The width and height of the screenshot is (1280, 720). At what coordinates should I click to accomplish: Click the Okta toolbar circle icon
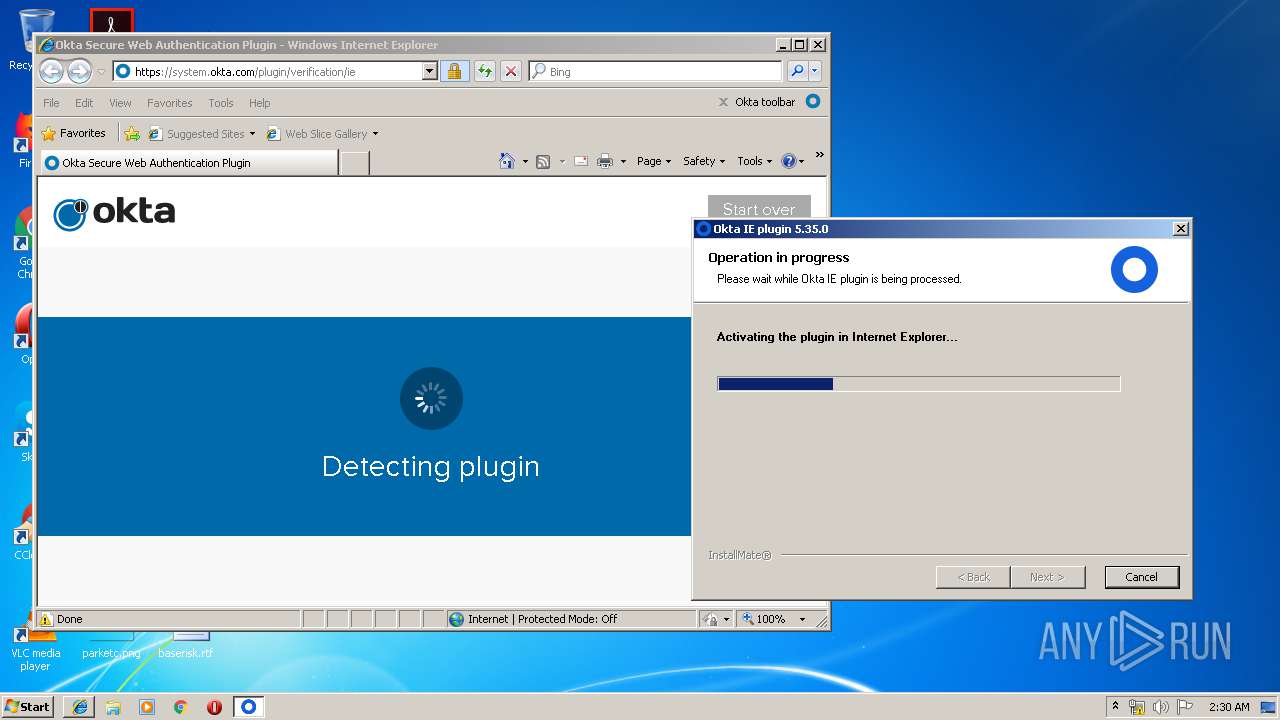click(x=813, y=101)
